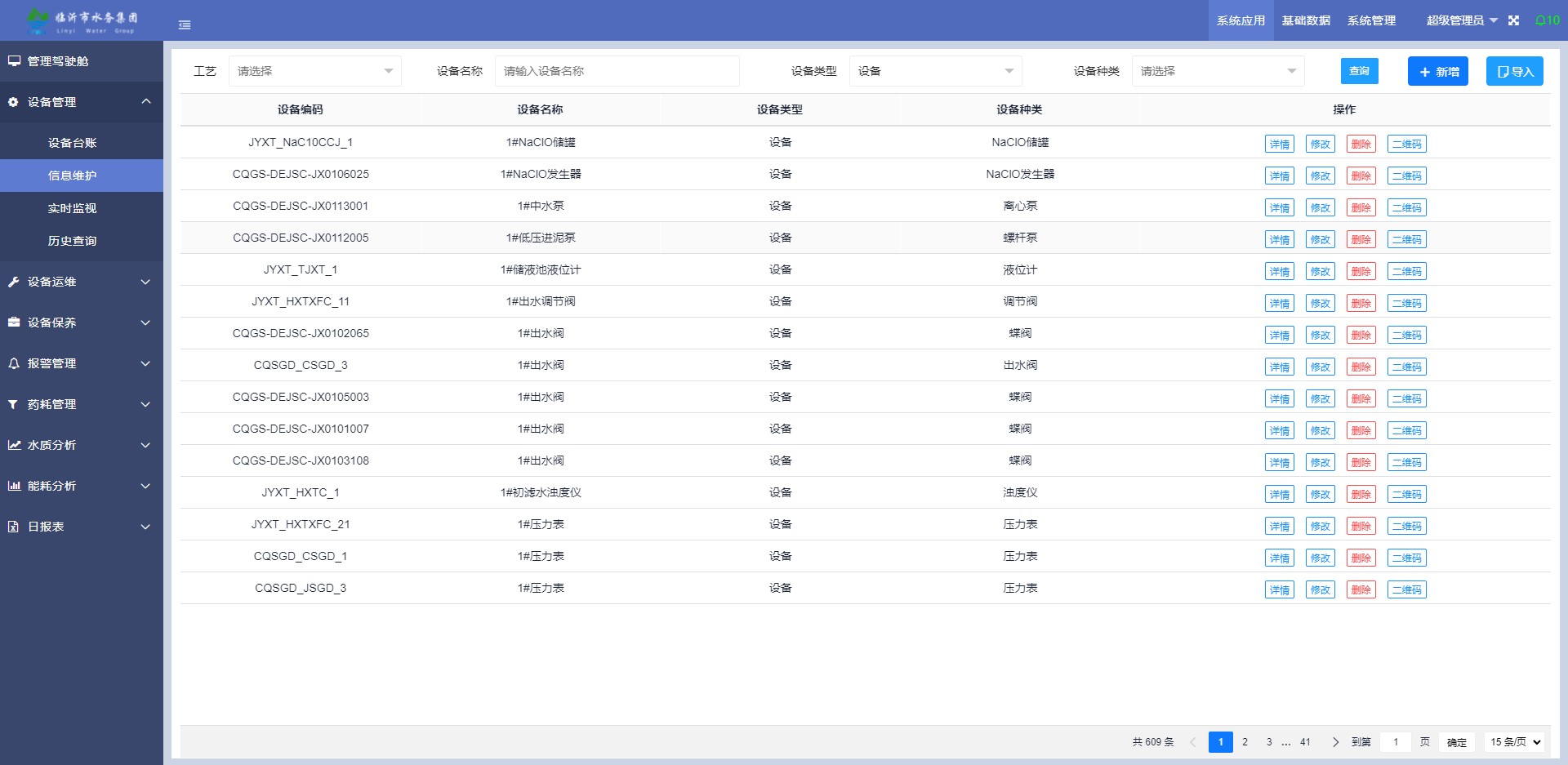This screenshot has height=765, width=1568.
Task: Click the Linyi Water Group logo
Action: (x=82, y=20)
